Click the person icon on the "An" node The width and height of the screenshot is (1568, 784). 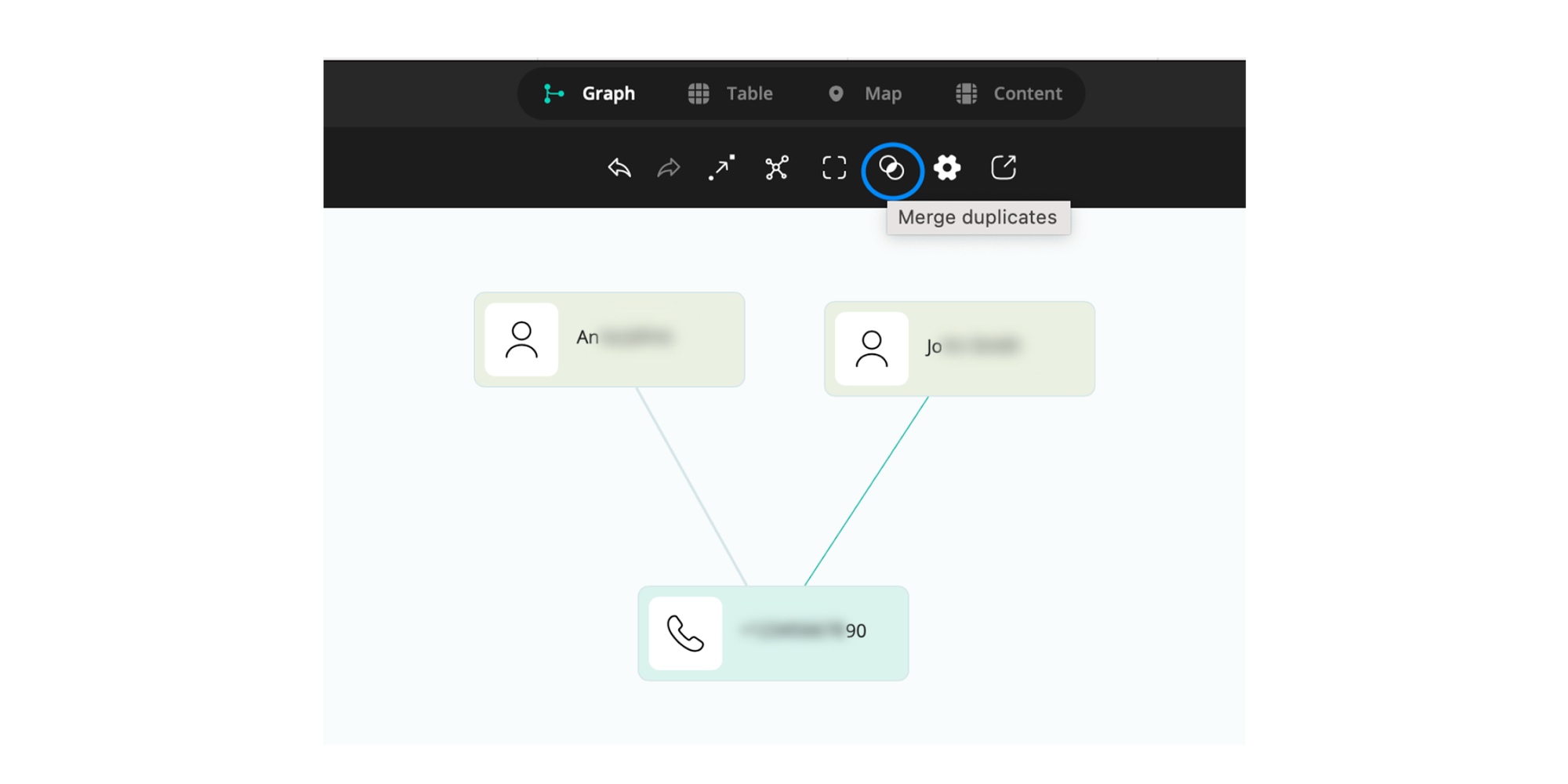[x=521, y=339]
